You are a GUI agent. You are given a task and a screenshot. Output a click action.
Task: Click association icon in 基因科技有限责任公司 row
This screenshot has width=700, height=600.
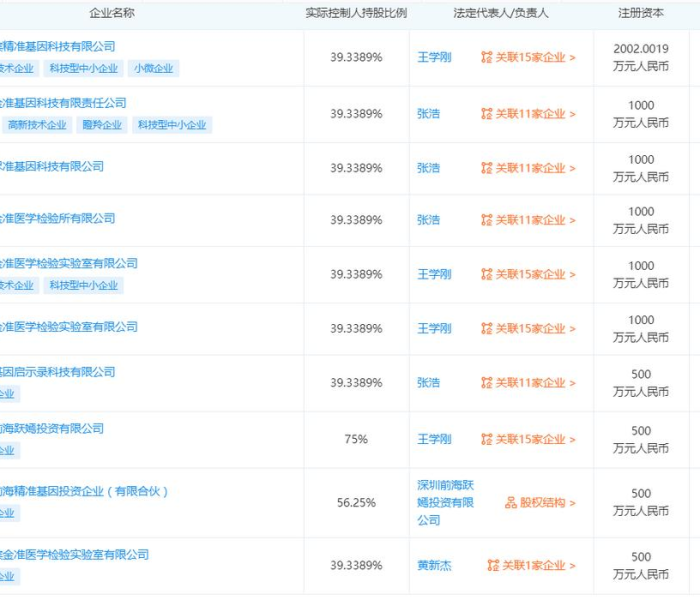[x=487, y=115]
